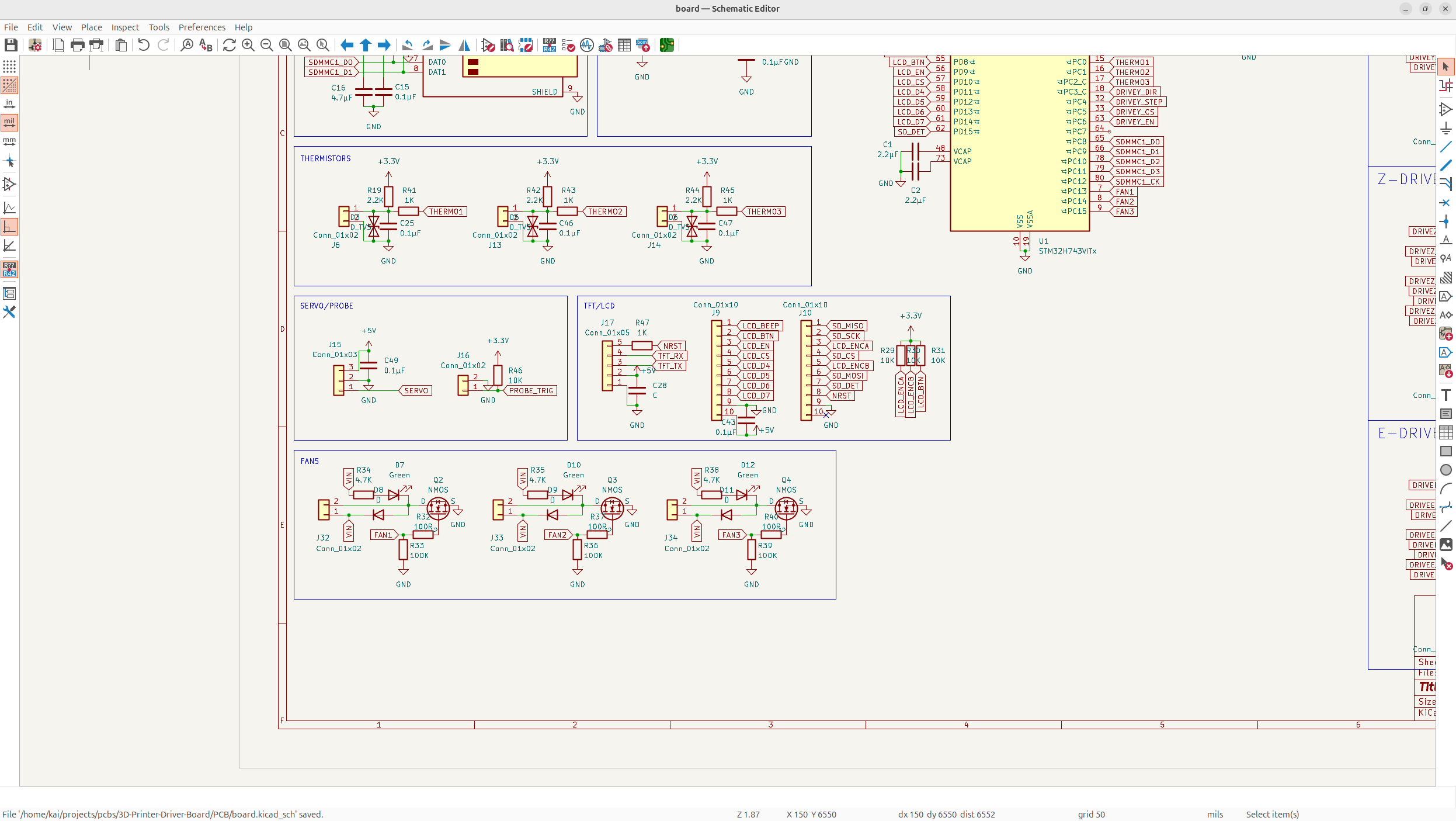Screen dimensions: 1456x821
Task: Open the Tools menu
Action: coord(159,27)
